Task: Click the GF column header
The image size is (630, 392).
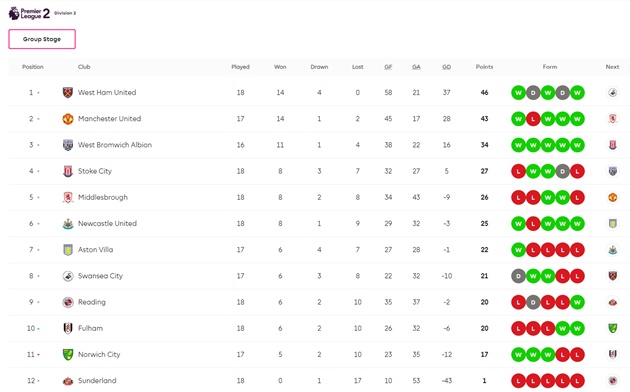Action: pos(388,67)
